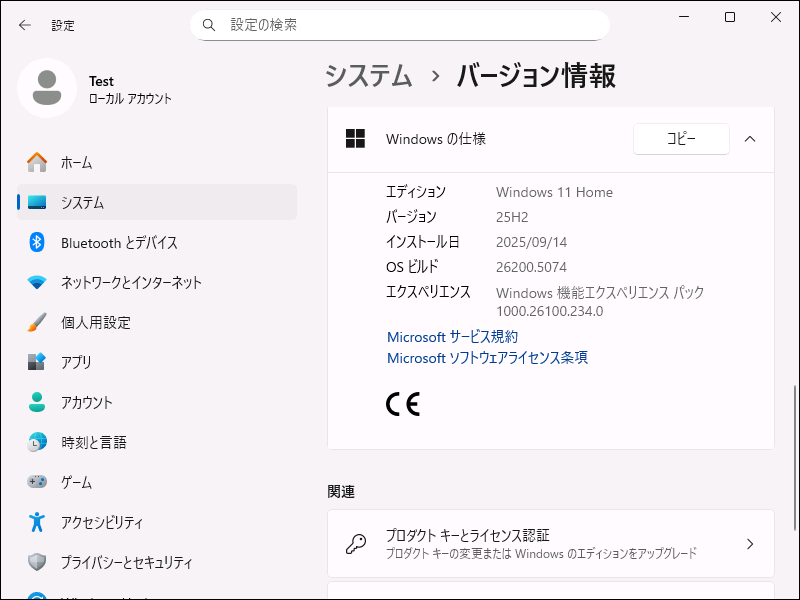Click the personalization paintbrush icon
Screen dimensions: 800x600
pos(37,322)
